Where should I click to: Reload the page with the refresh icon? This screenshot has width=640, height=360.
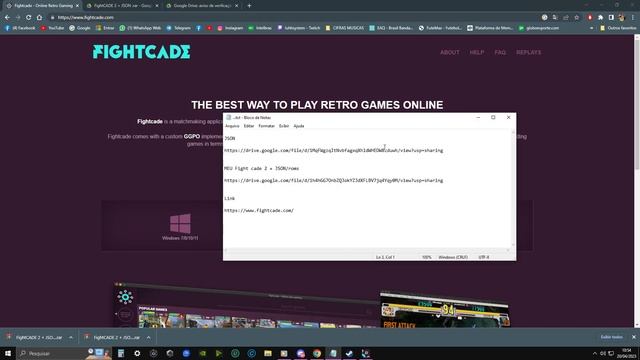(x=28, y=18)
